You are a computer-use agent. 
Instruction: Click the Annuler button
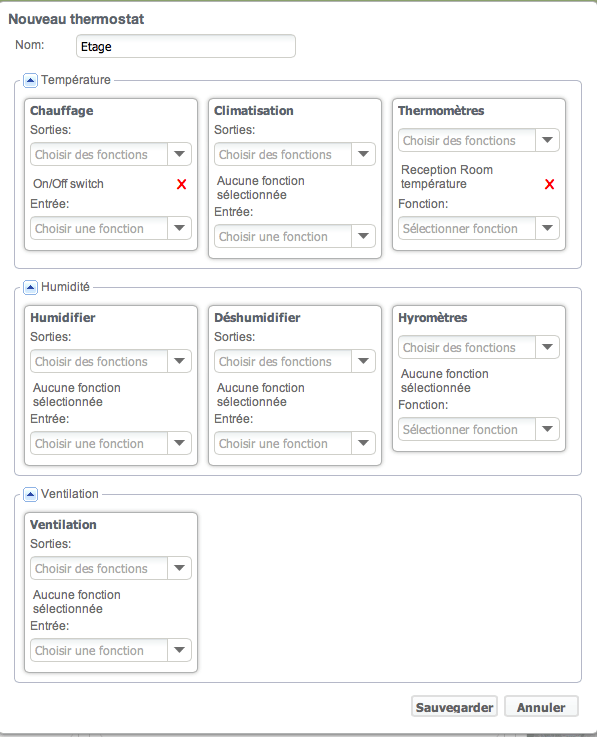coord(541,706)
